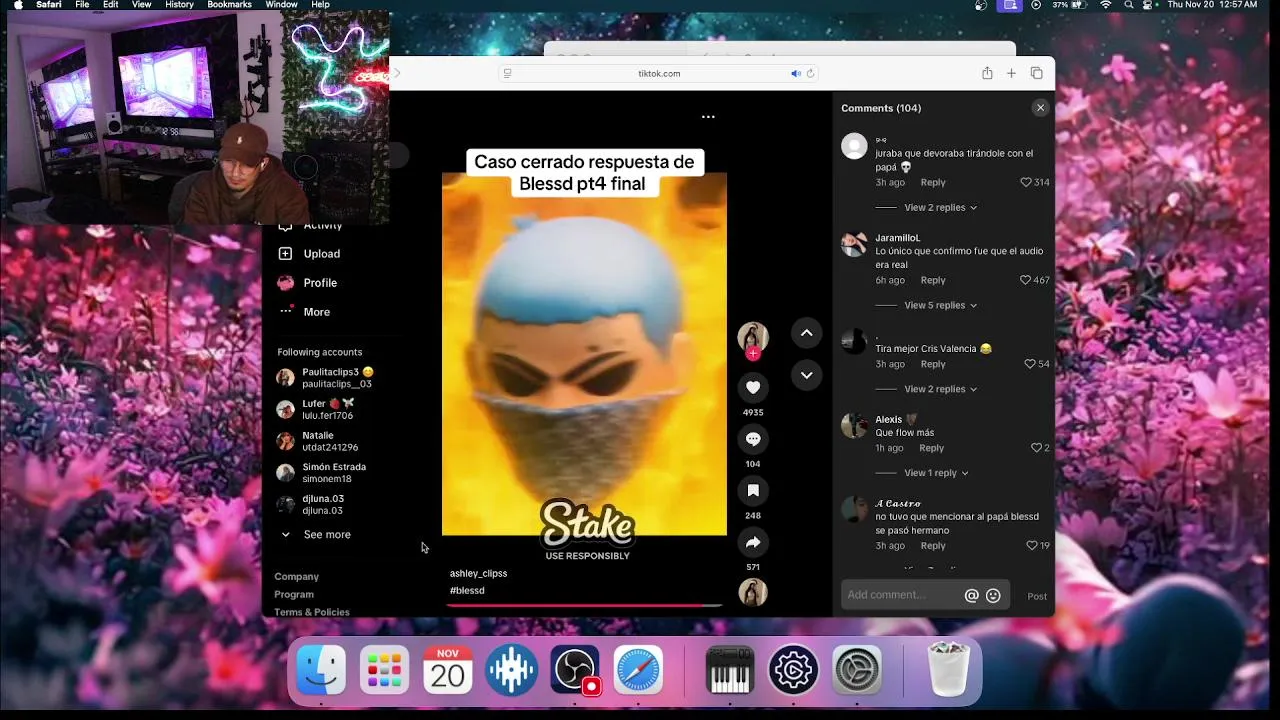Bookmark the video with the save icon
This screenshot has height=720, width=1280.
pyautogui.click(x=753, y=490)
